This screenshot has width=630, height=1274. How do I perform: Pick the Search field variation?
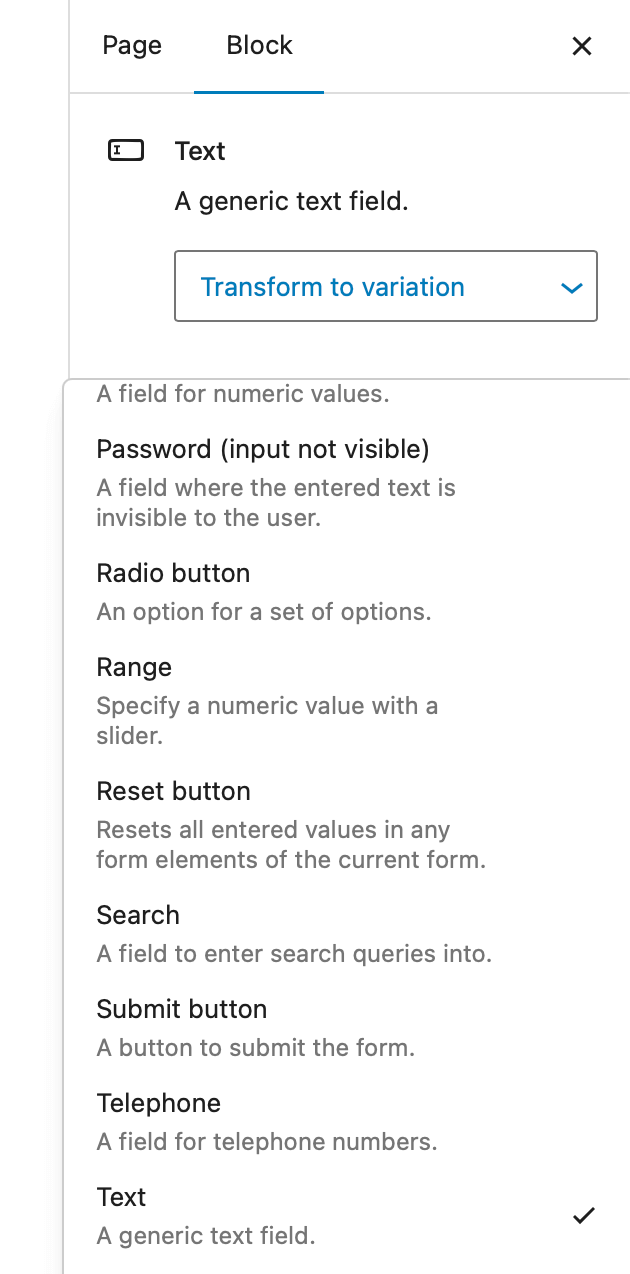[x=138, y=915]
